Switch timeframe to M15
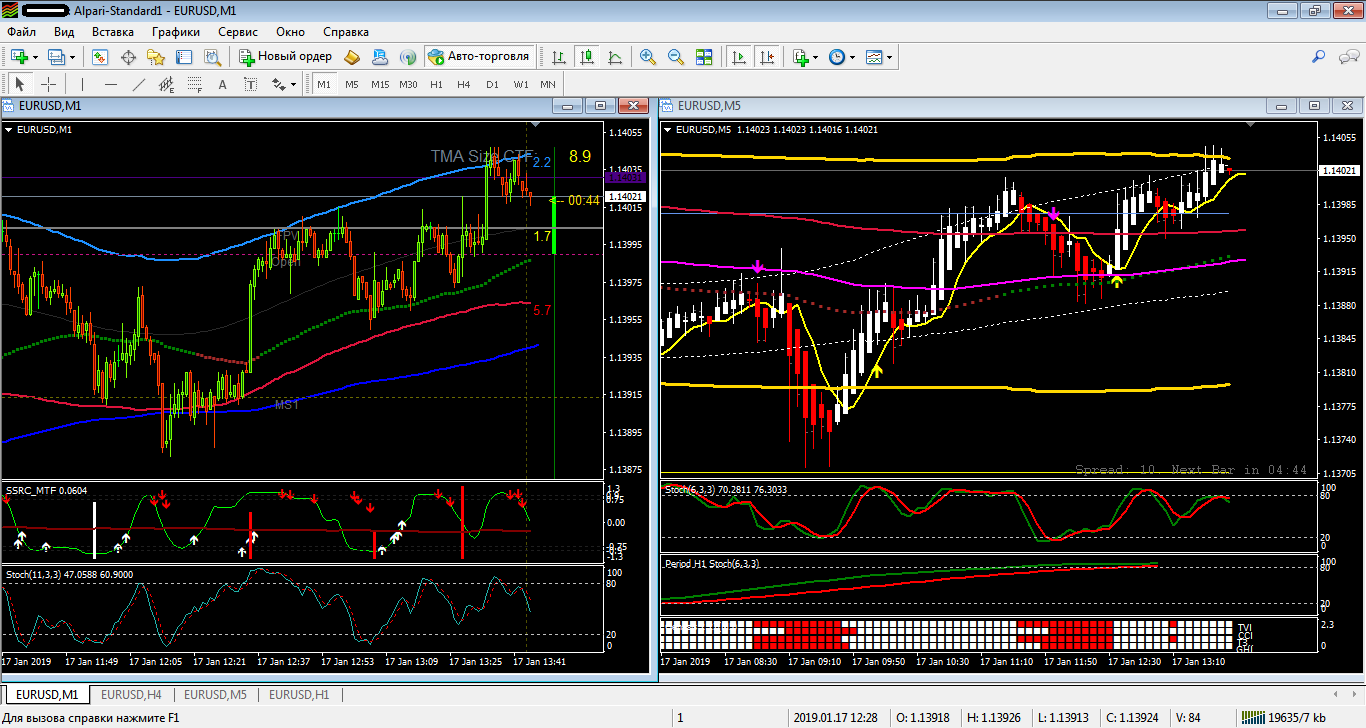This screenshot has width=1366, height=728. pyautogui.click(x=380, y=84)
